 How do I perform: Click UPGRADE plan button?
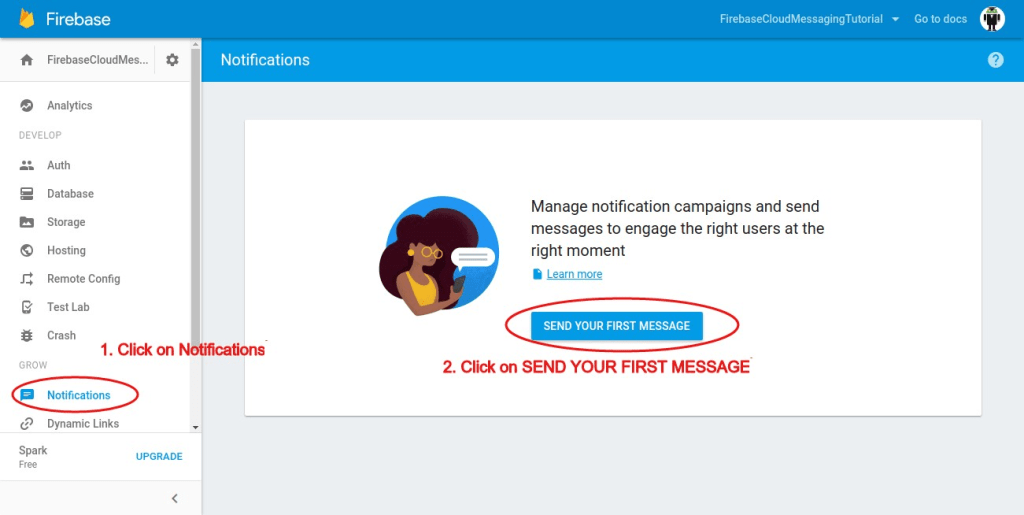(x=159, y=456)
